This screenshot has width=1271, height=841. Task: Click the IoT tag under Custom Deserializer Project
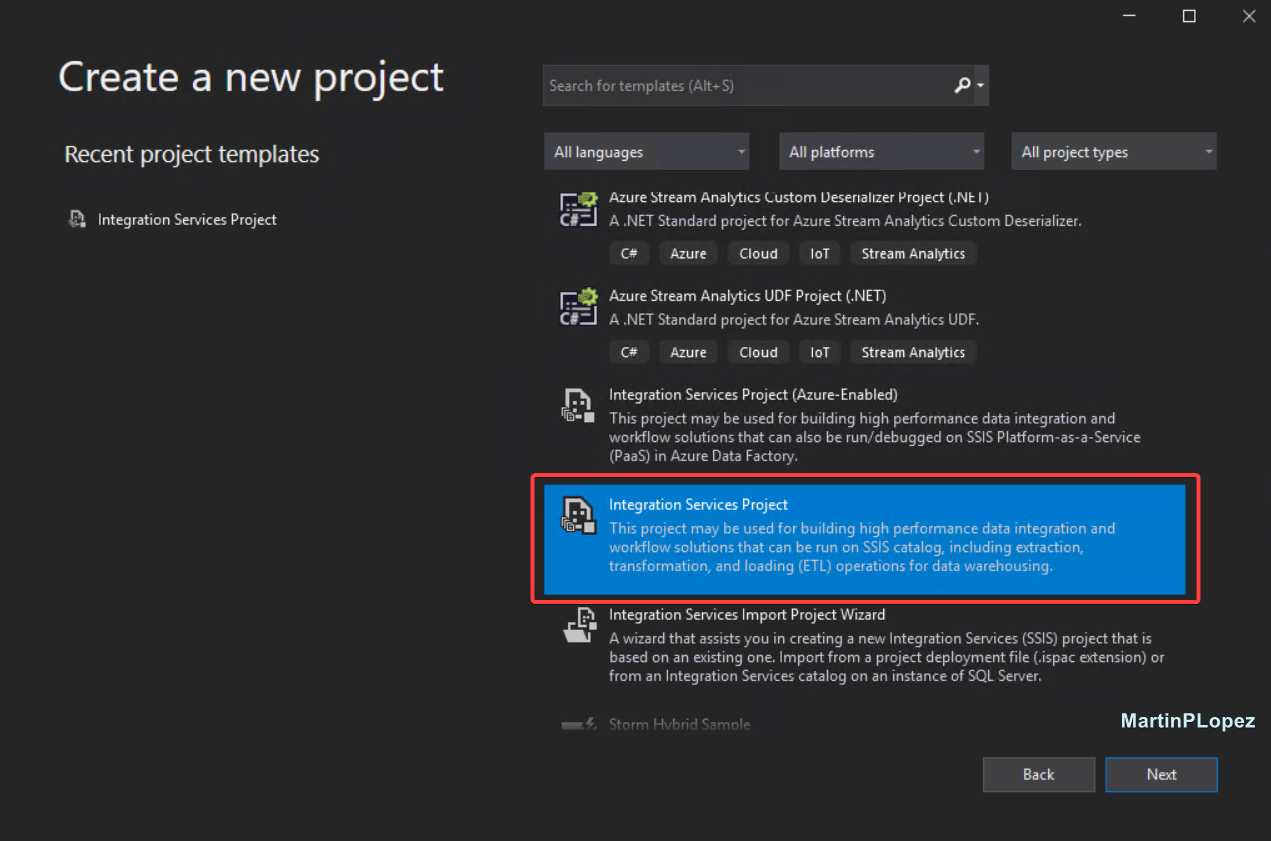click(820, 253)
